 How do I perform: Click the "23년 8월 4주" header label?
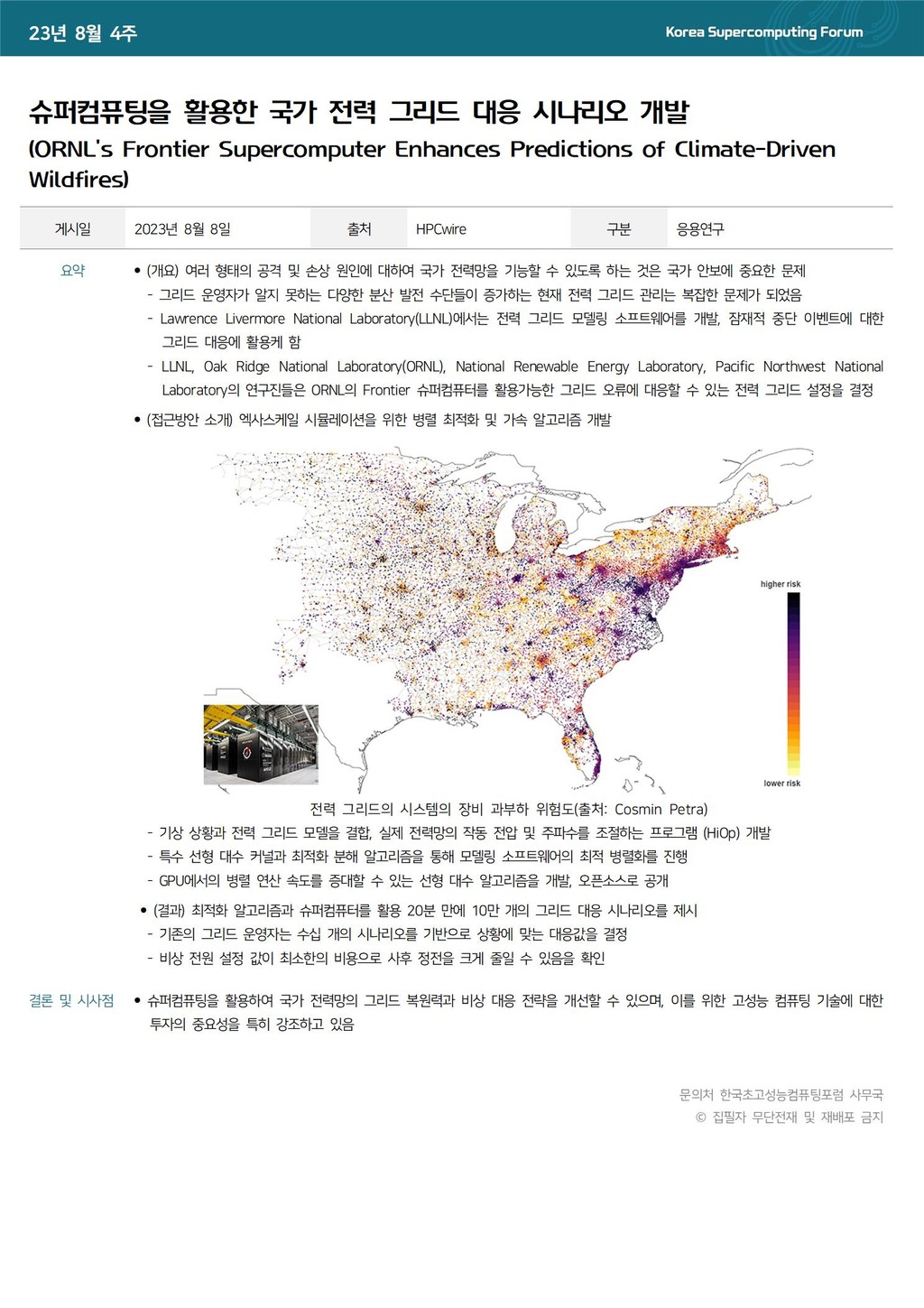point(83,33)
